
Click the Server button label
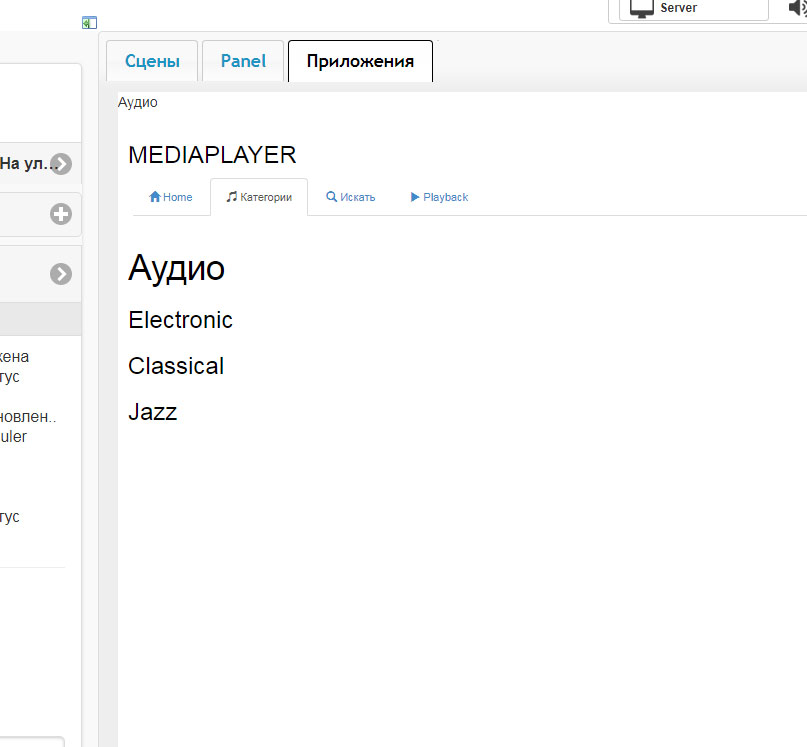(678, 8)
